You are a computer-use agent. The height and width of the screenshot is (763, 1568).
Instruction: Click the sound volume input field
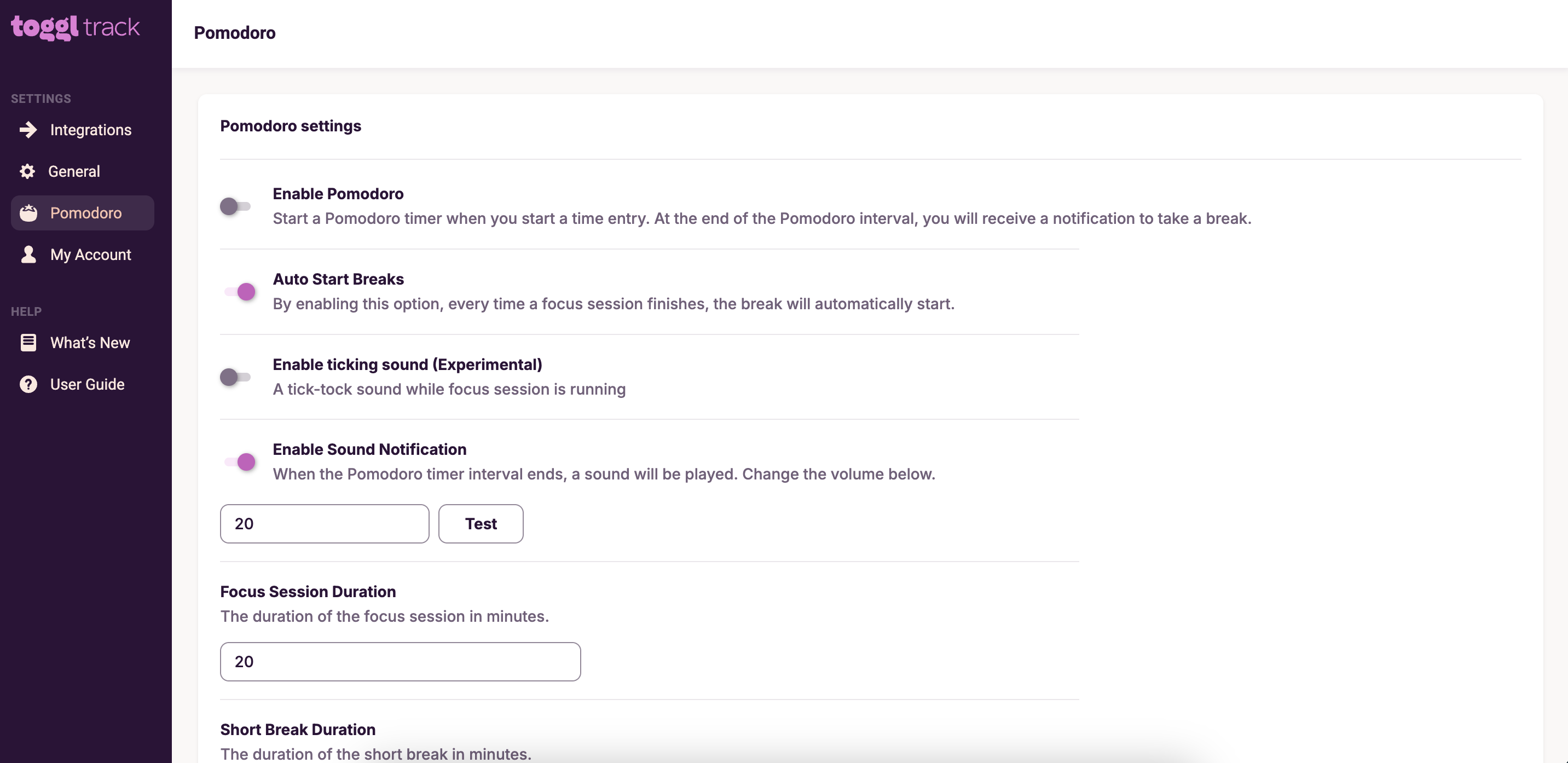[x=325, y=524]
